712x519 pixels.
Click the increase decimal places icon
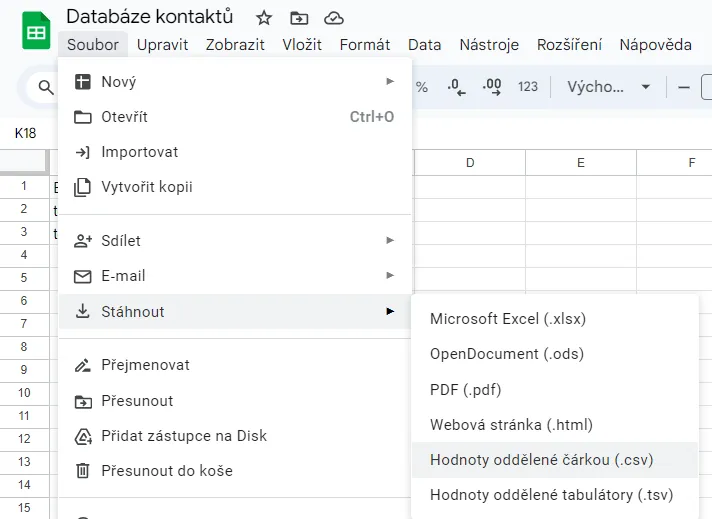pyautogui.click(x=492, y=87)
